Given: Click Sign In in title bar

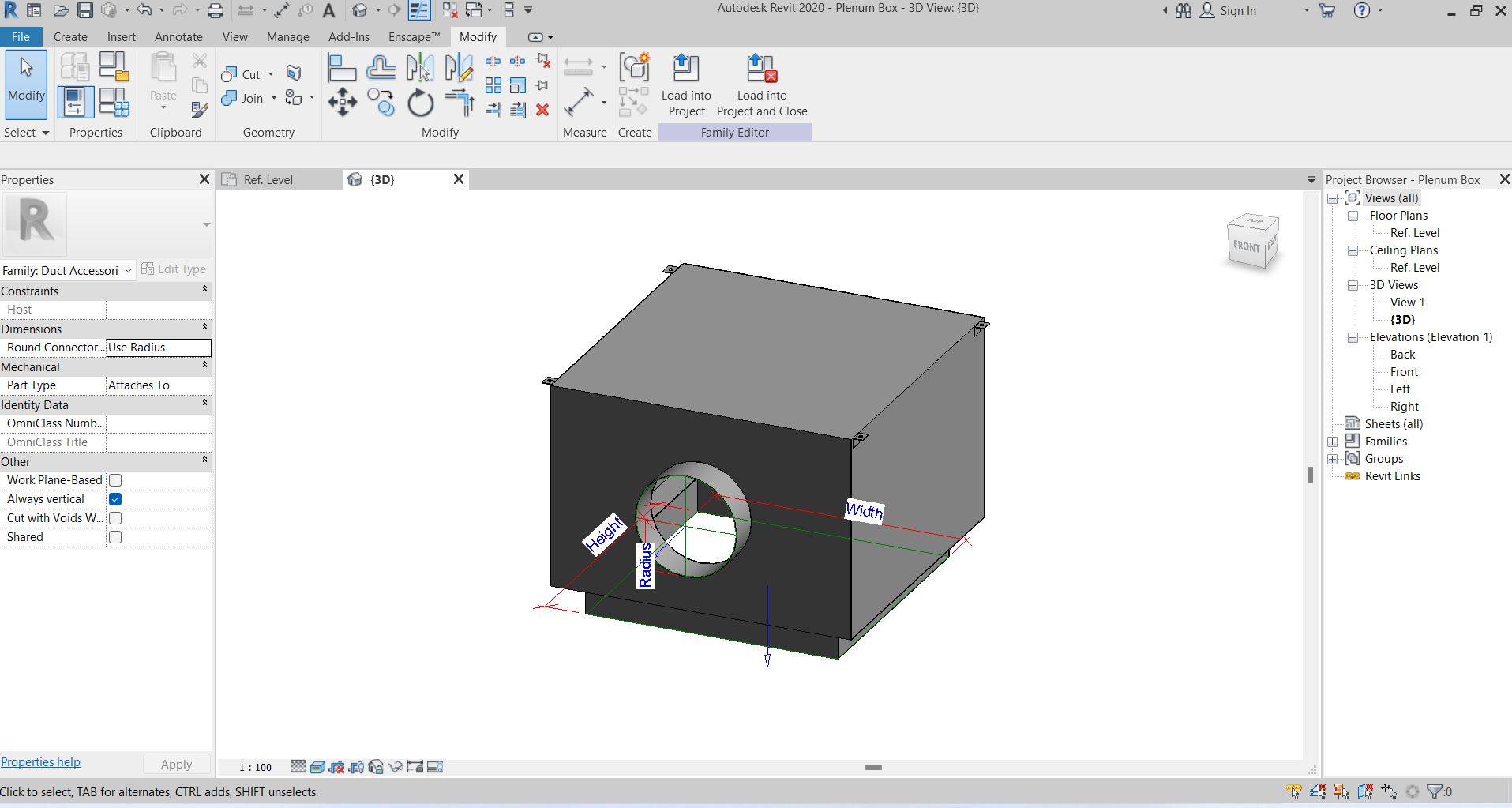Looking at the screenshot, I should click(x=1237, y=11).
